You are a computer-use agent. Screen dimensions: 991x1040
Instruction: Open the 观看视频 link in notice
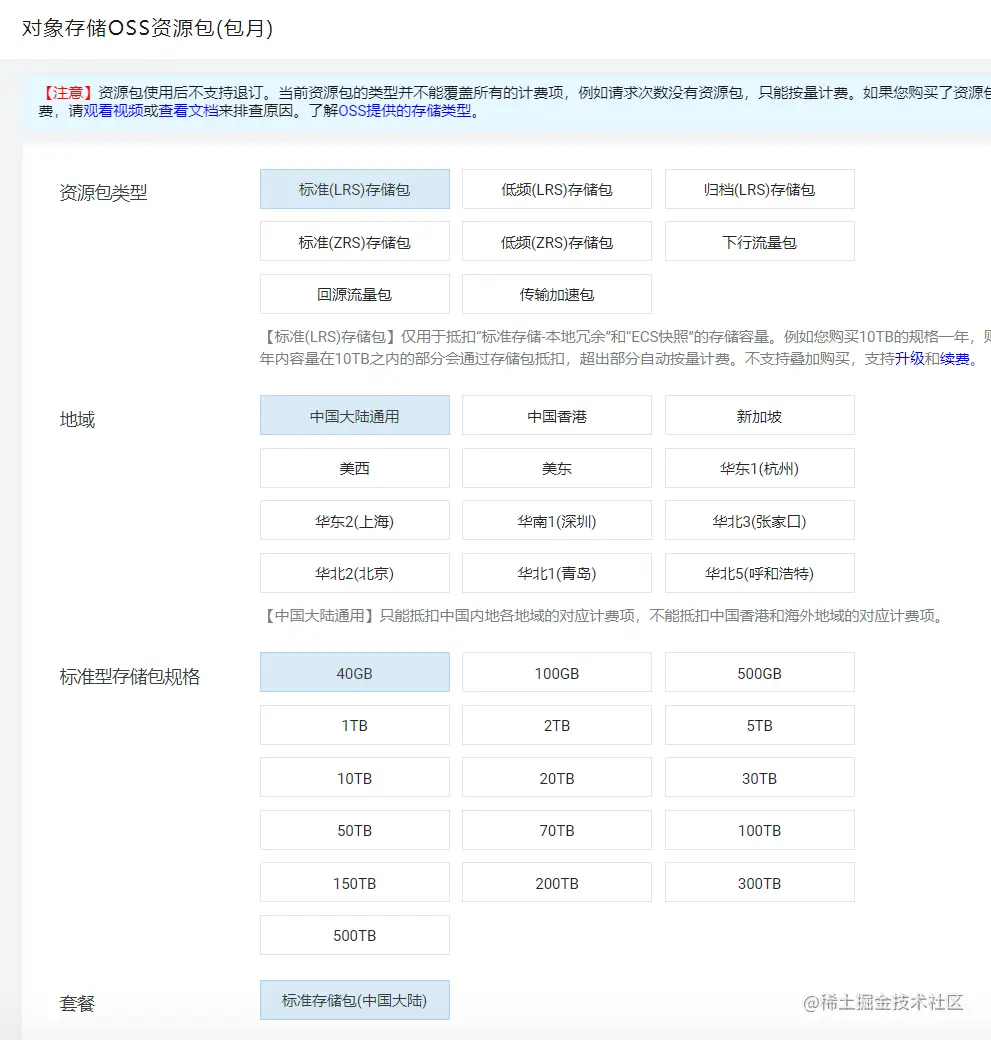[x=113, y=111]
